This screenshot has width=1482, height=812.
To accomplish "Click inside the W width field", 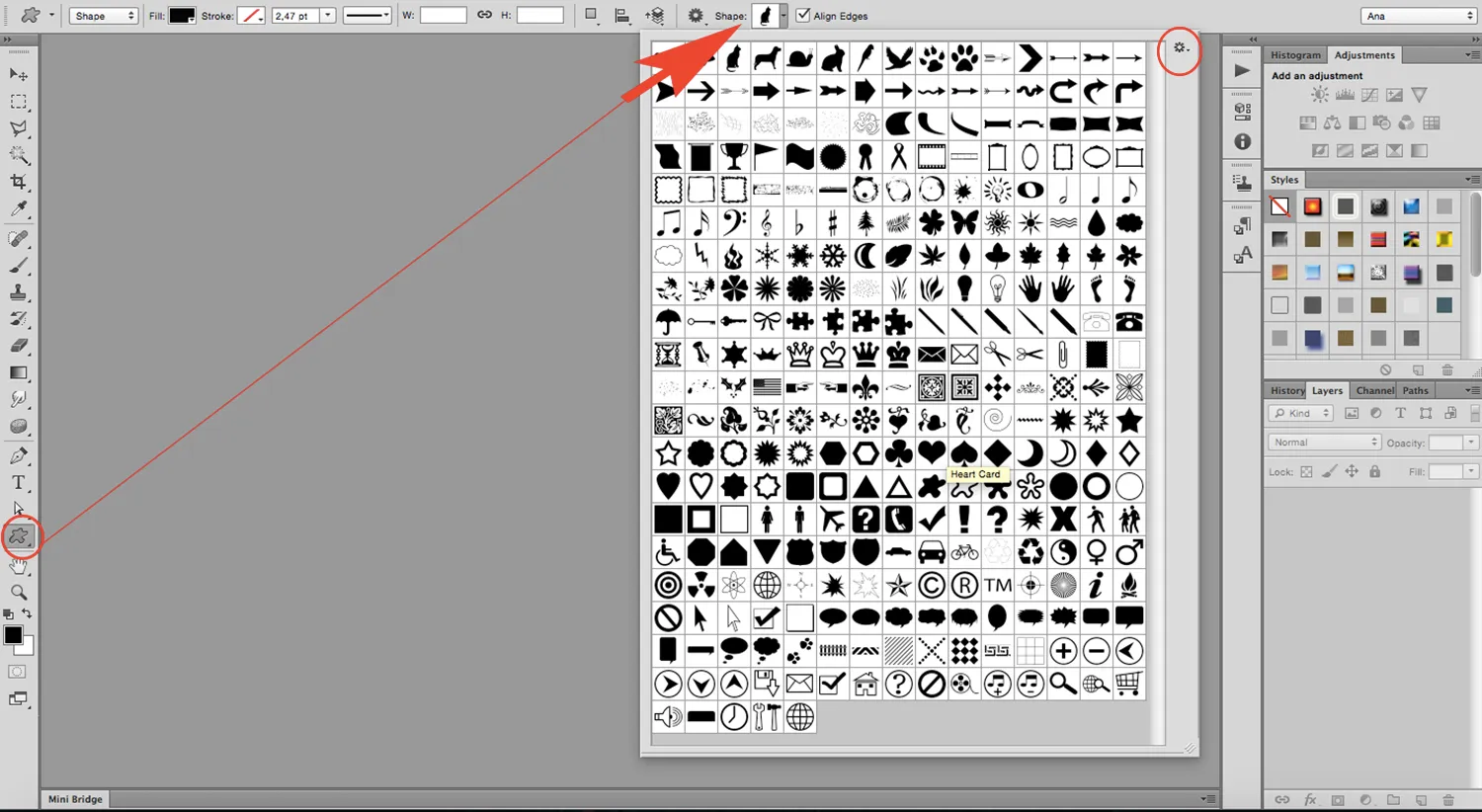I will [444, 15].
